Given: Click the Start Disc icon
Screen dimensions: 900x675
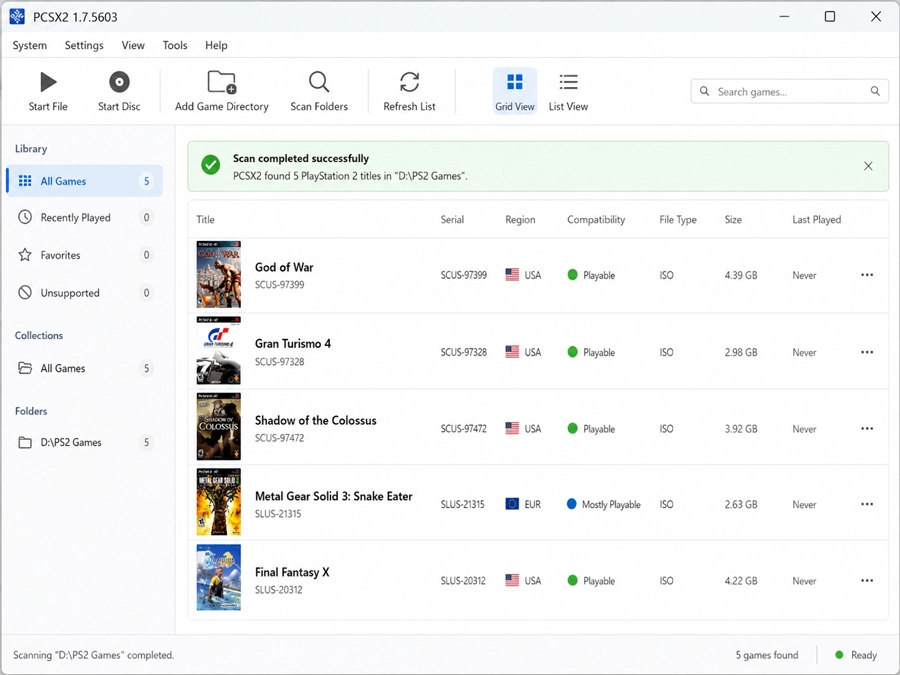Looking at the screenshot, I should (x=119, y=82).
